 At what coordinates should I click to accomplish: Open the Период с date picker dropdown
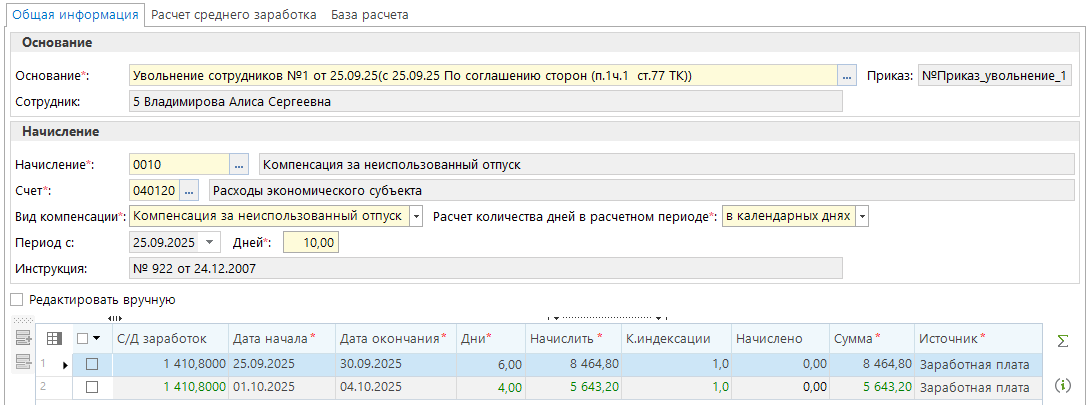tap(209, 242)
